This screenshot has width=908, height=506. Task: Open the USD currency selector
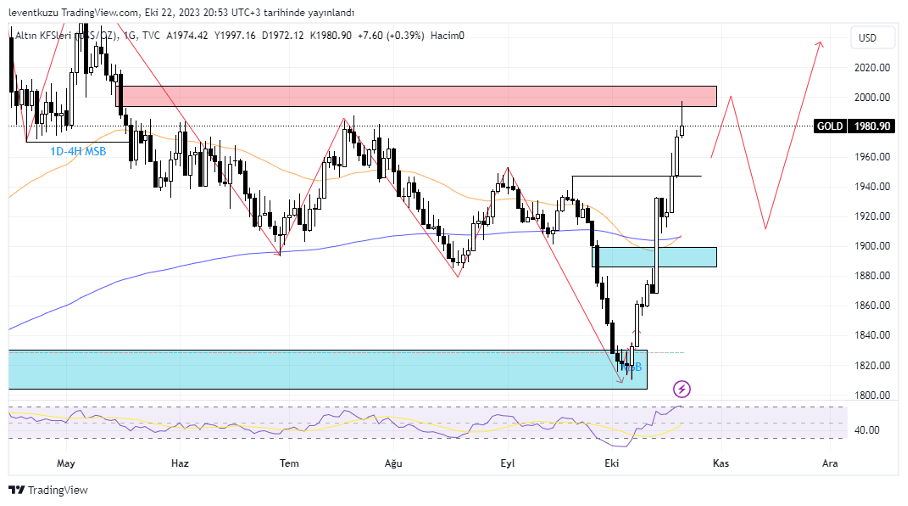point(867,38)
